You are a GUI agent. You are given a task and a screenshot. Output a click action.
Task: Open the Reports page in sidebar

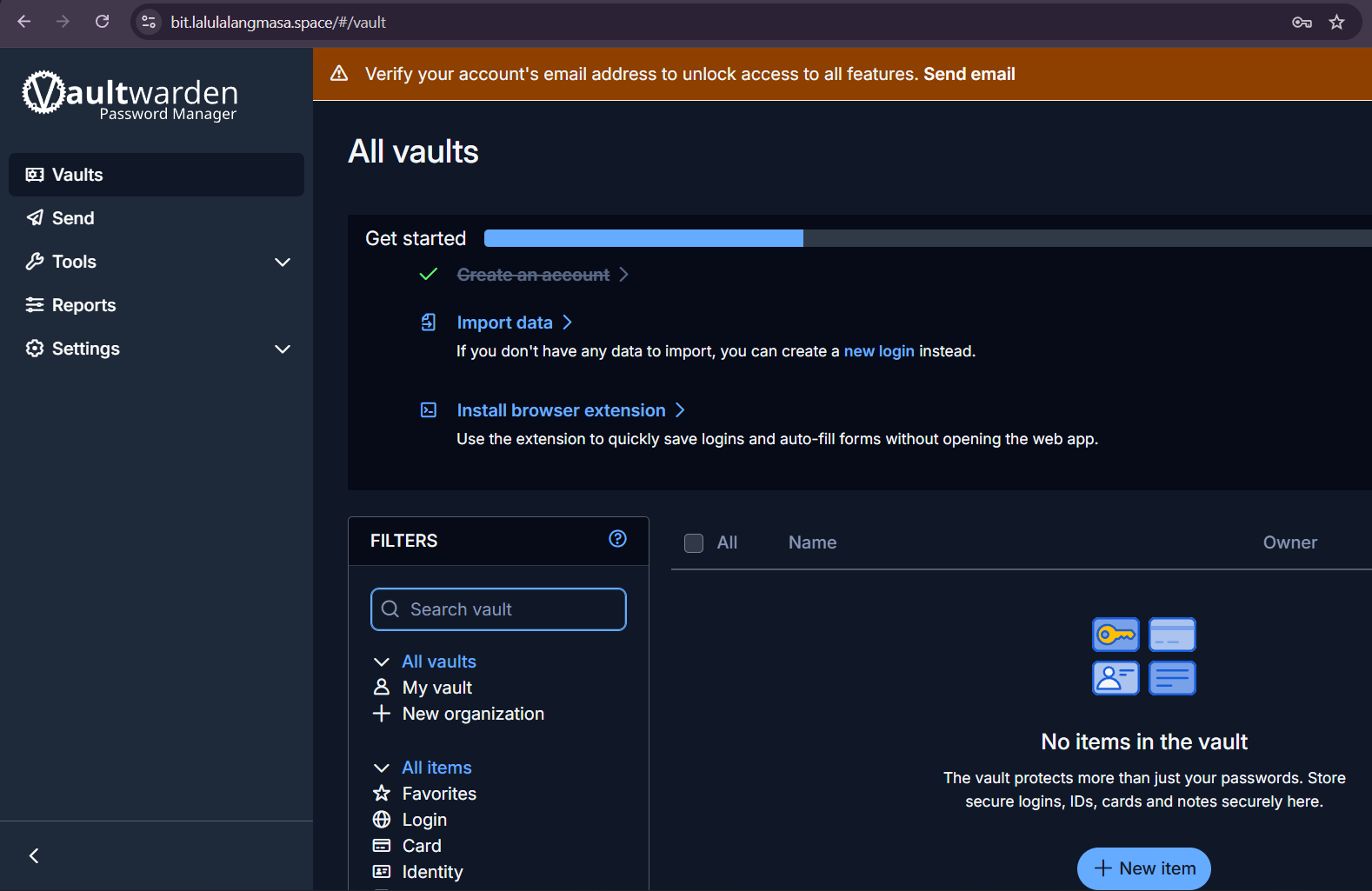pos(83,305)
